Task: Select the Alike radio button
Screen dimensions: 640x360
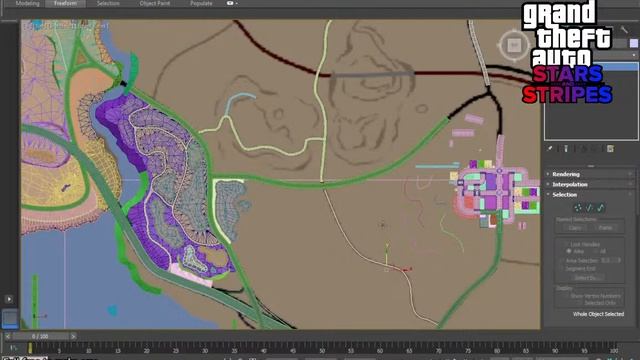Action: tap(568, 251)
